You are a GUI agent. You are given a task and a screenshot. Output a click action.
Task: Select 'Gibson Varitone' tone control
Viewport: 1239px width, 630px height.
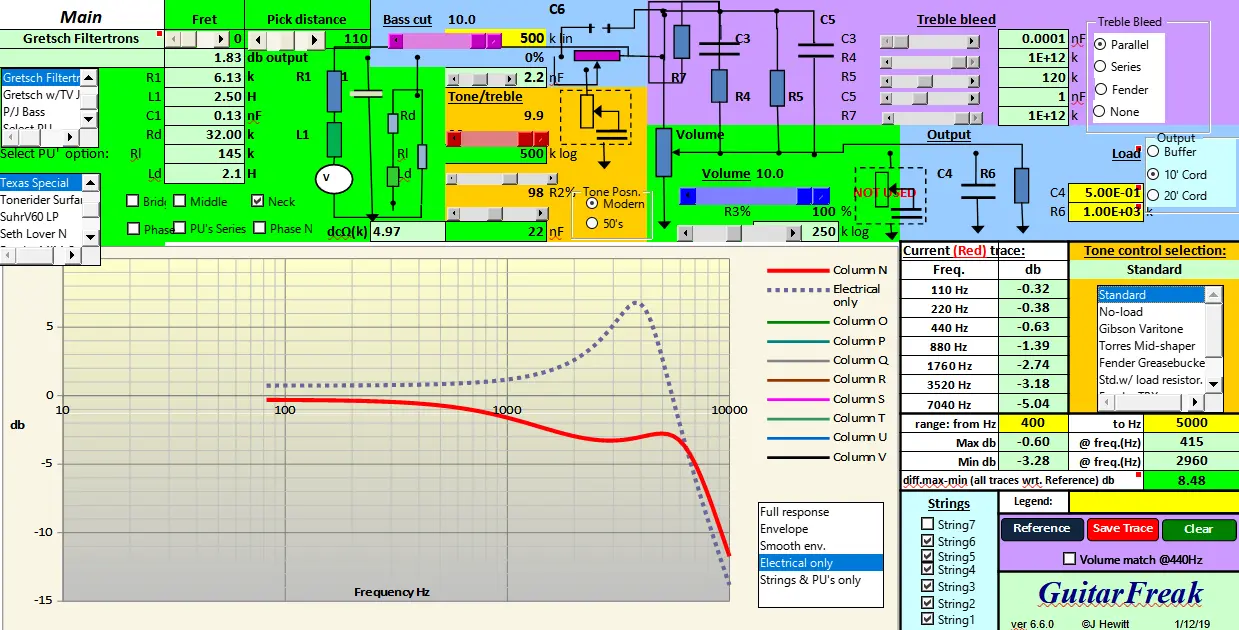(x=1152, y=329)
